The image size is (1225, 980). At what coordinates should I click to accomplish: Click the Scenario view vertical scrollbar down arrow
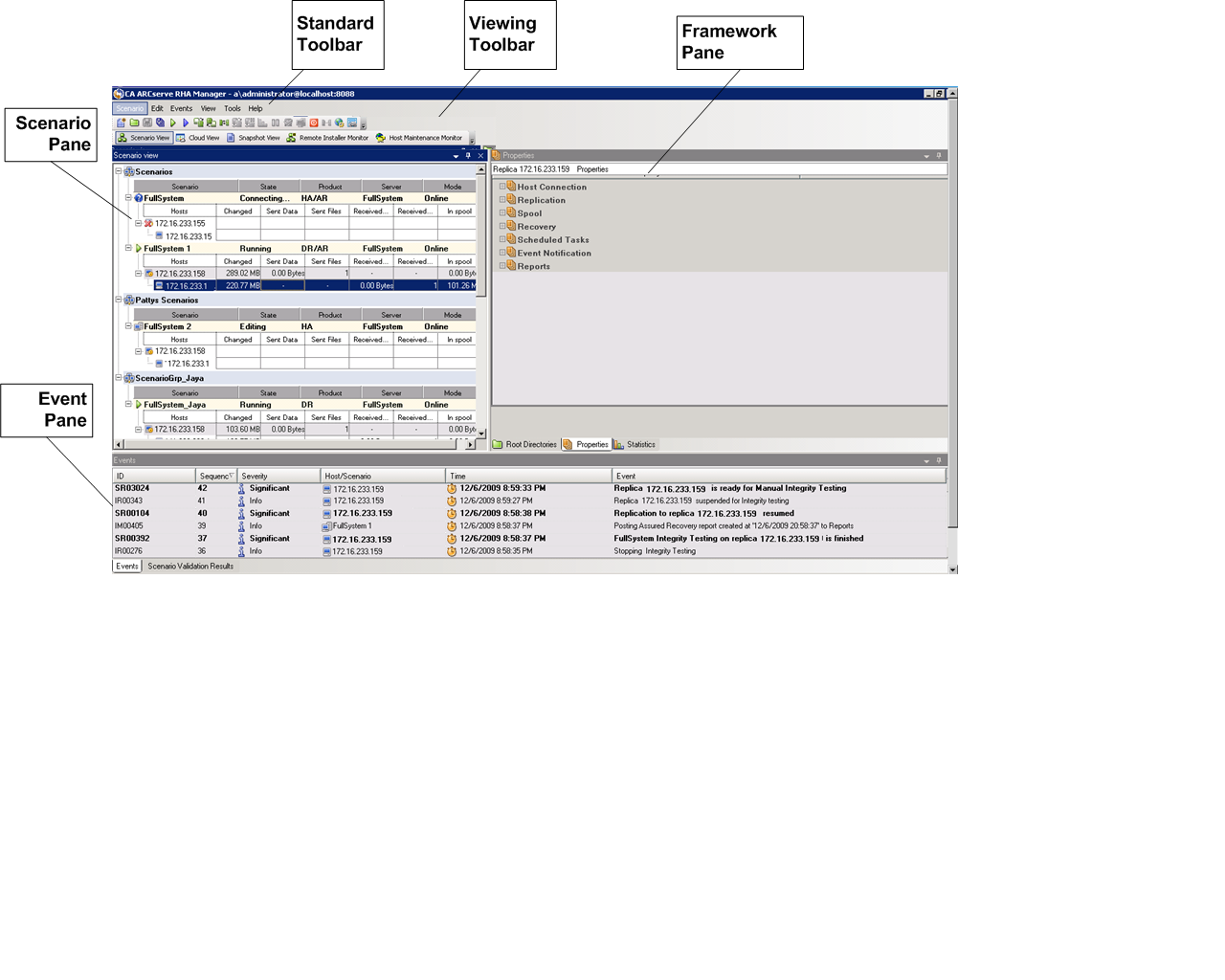coord(481,434)
